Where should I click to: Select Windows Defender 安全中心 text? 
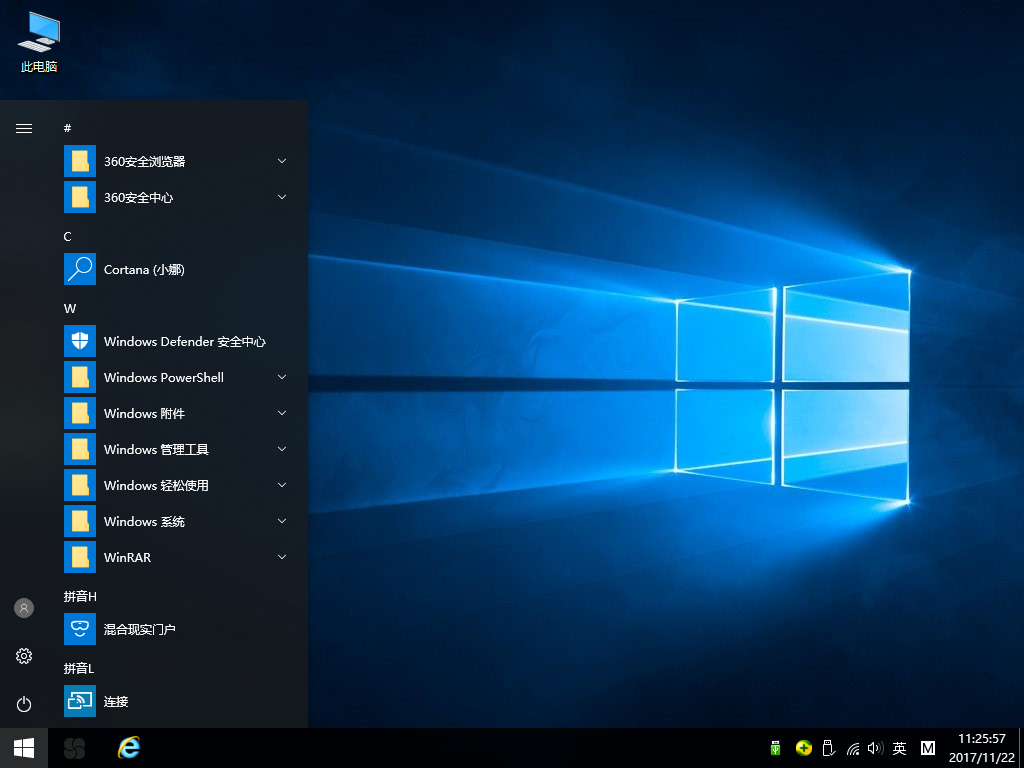[185, 342]
